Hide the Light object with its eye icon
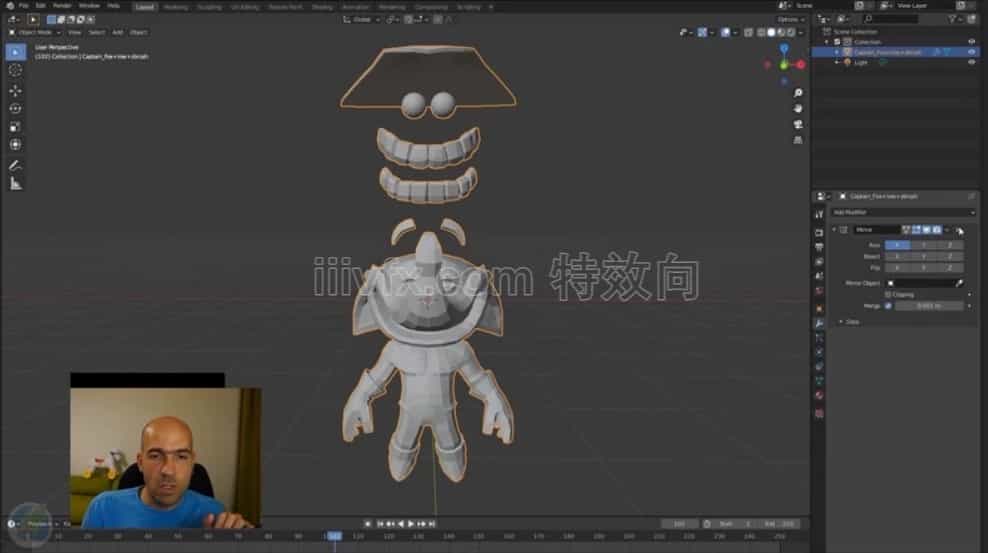This screenshot has height=553, width=988. coord(972,62)
